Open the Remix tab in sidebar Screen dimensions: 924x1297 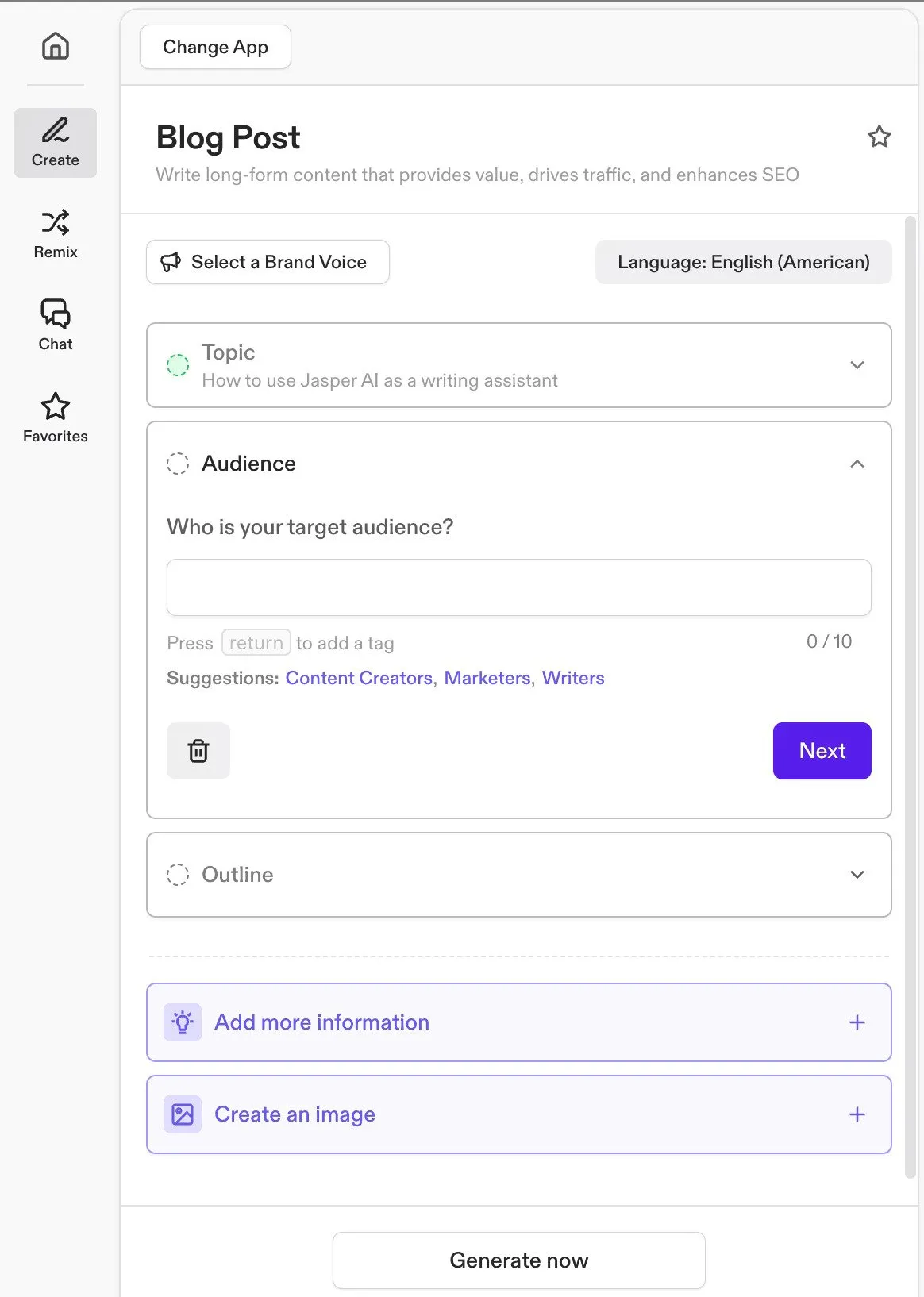pos(56,233)
